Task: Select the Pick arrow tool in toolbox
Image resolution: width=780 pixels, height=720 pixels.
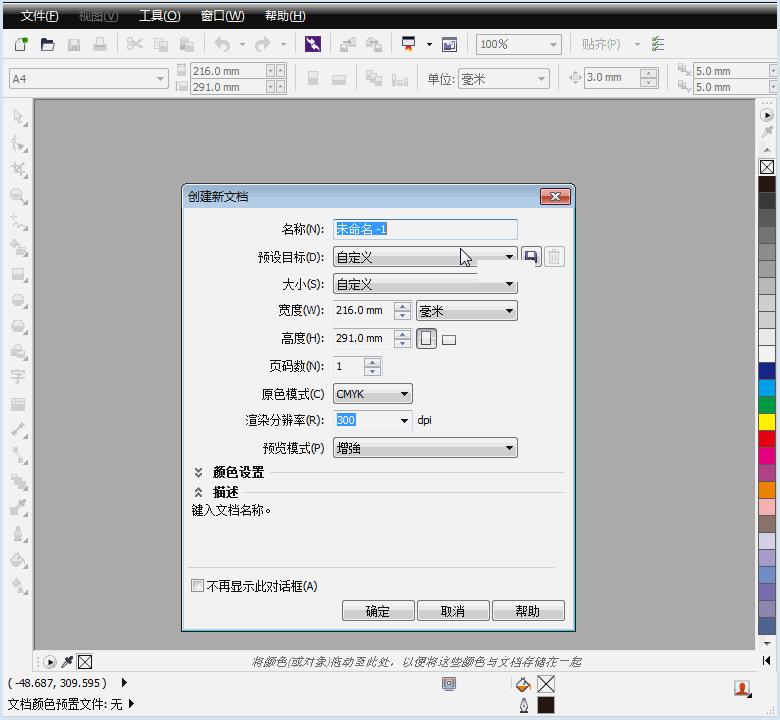Action: (18, 118)
